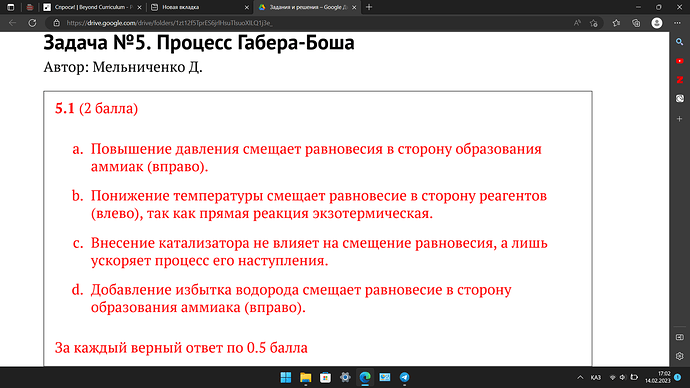
Task: Open Windows Settings from the taskbar
Action: (x=345, y=377)
